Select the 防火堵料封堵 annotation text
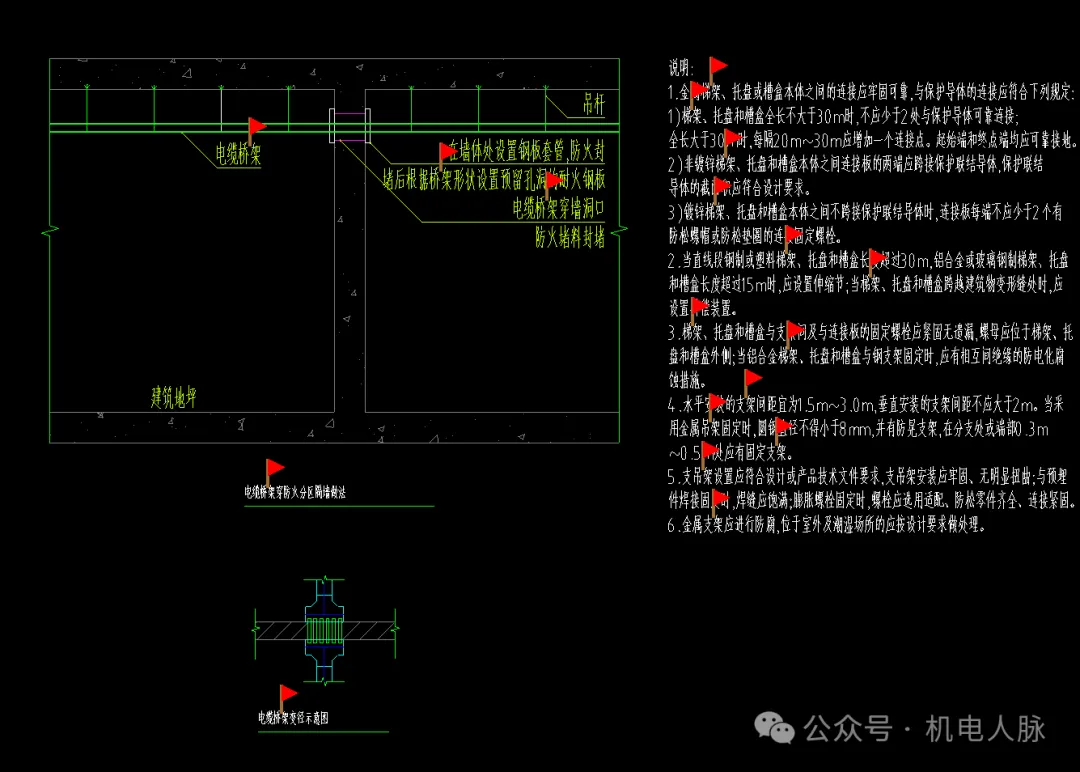This screenshot has width=1080, height=772. coord(570,237)
